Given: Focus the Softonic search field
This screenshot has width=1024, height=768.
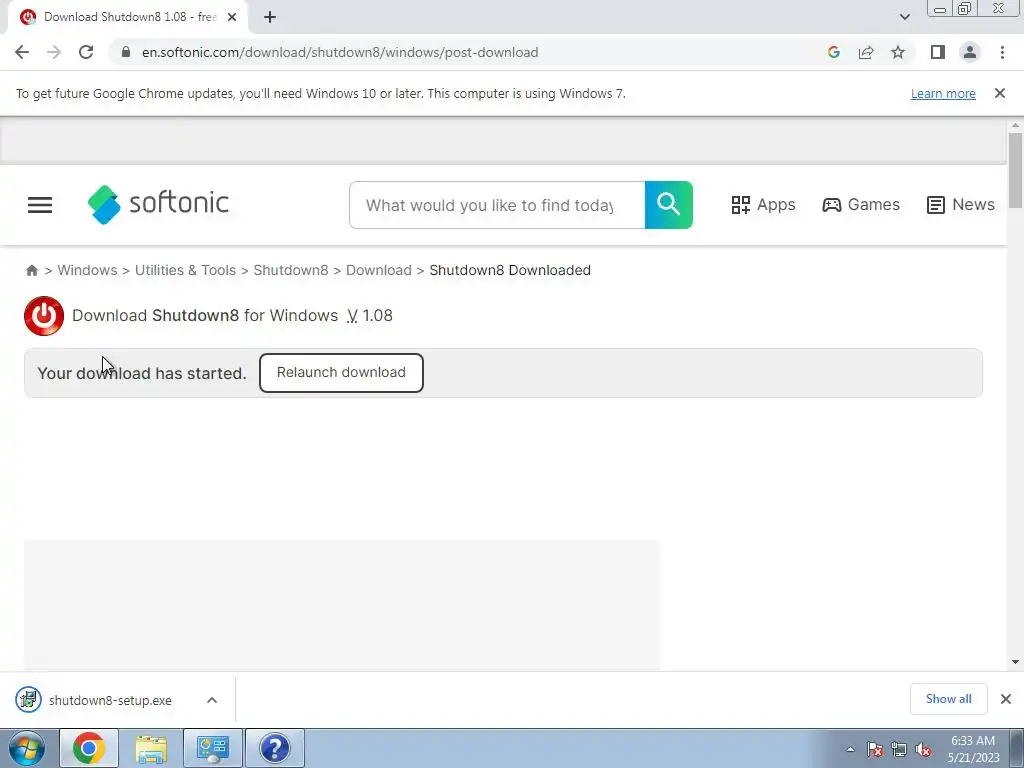Looking at the screenshot, I should pyautogui.click(x=497, y=205).
